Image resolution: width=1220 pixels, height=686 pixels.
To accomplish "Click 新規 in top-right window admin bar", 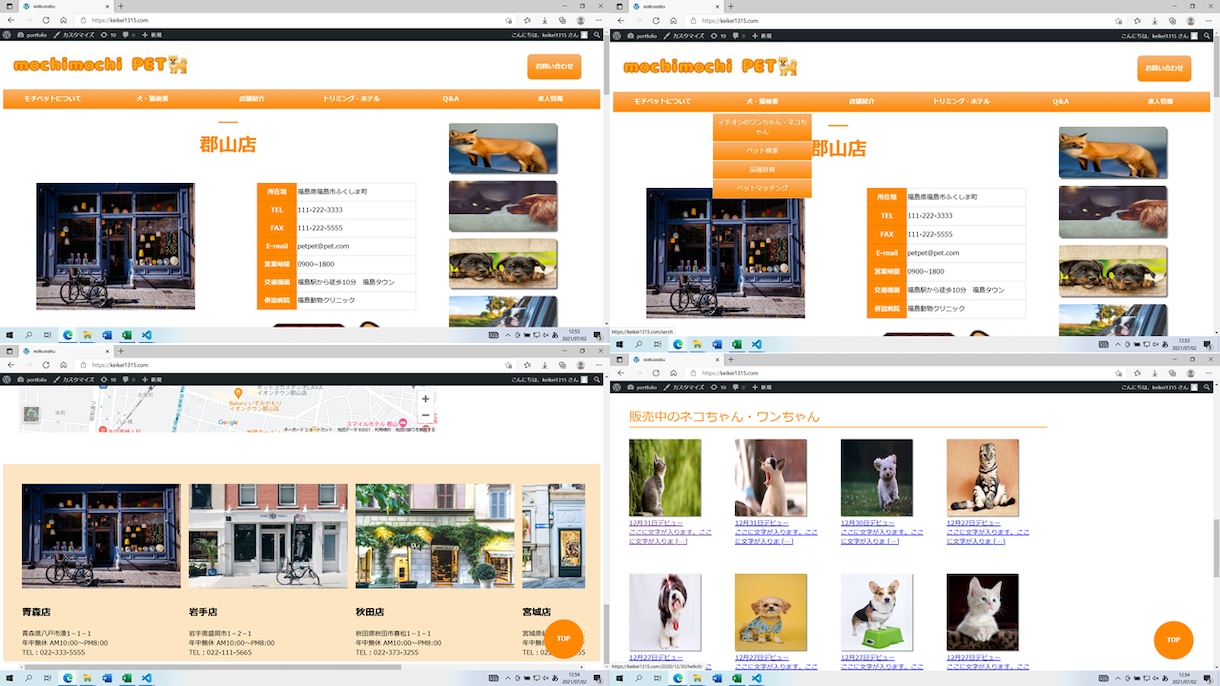I will pos(762,36).
